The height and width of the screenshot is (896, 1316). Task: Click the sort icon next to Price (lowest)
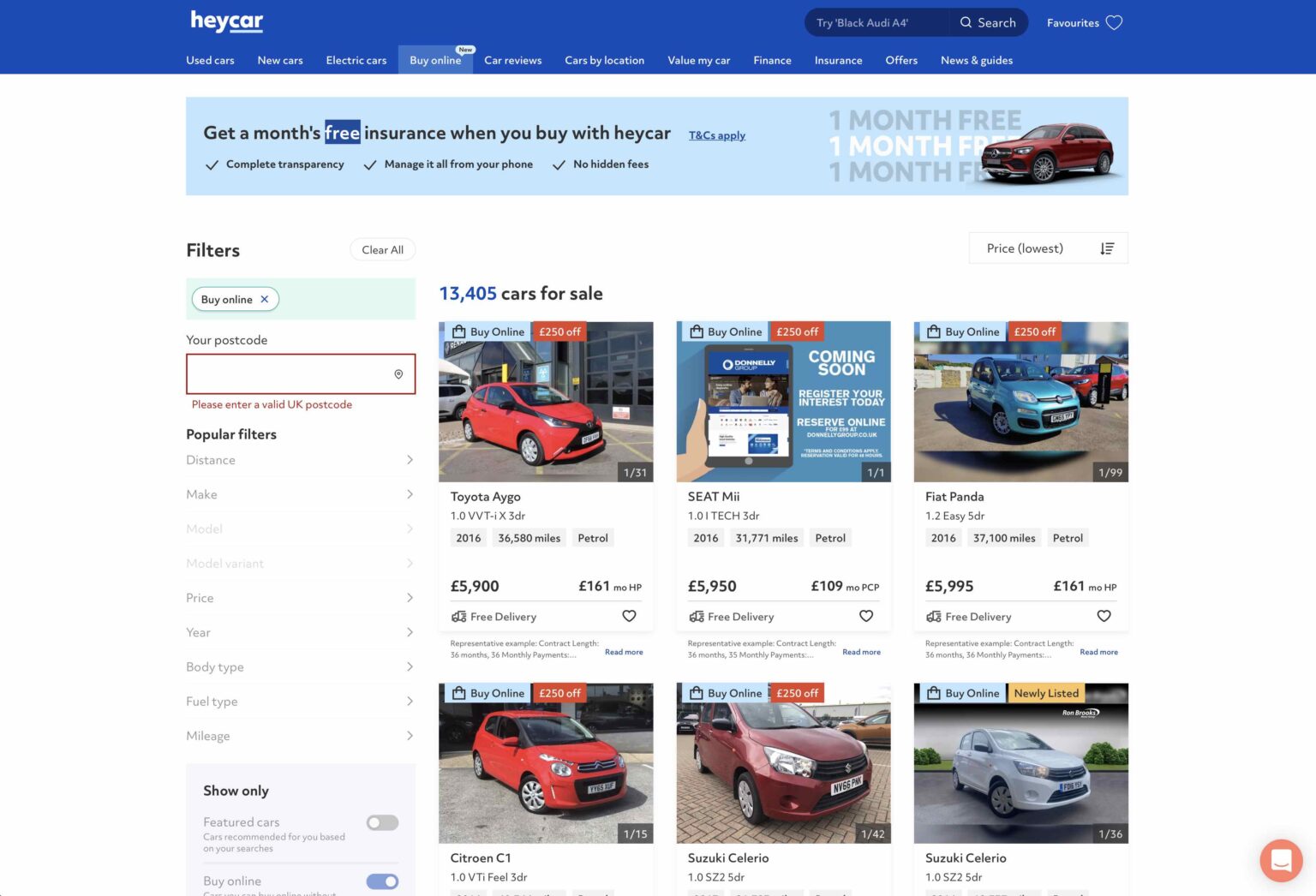tap(1107, 248)
